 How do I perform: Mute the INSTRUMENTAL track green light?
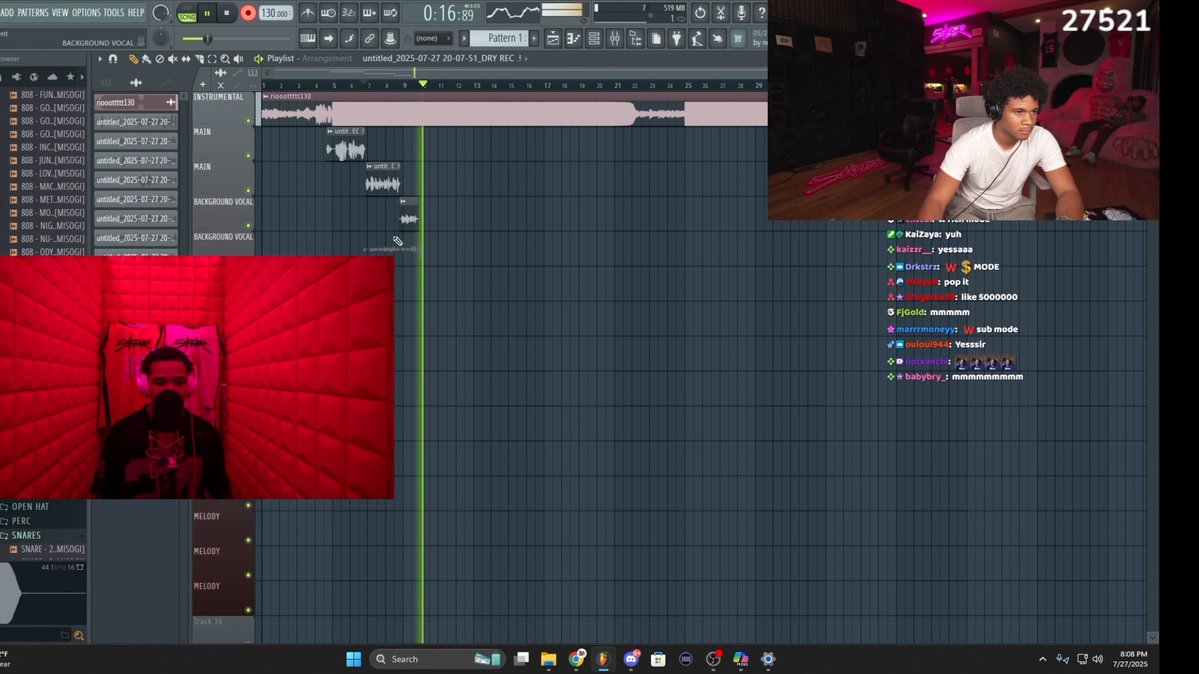click(x=248, y=121)
